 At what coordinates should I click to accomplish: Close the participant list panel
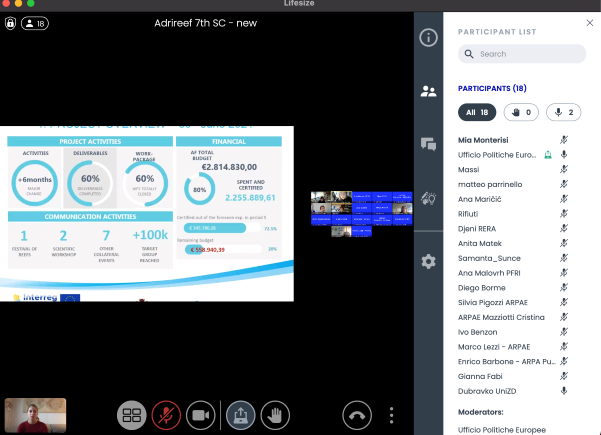point(587,23)
